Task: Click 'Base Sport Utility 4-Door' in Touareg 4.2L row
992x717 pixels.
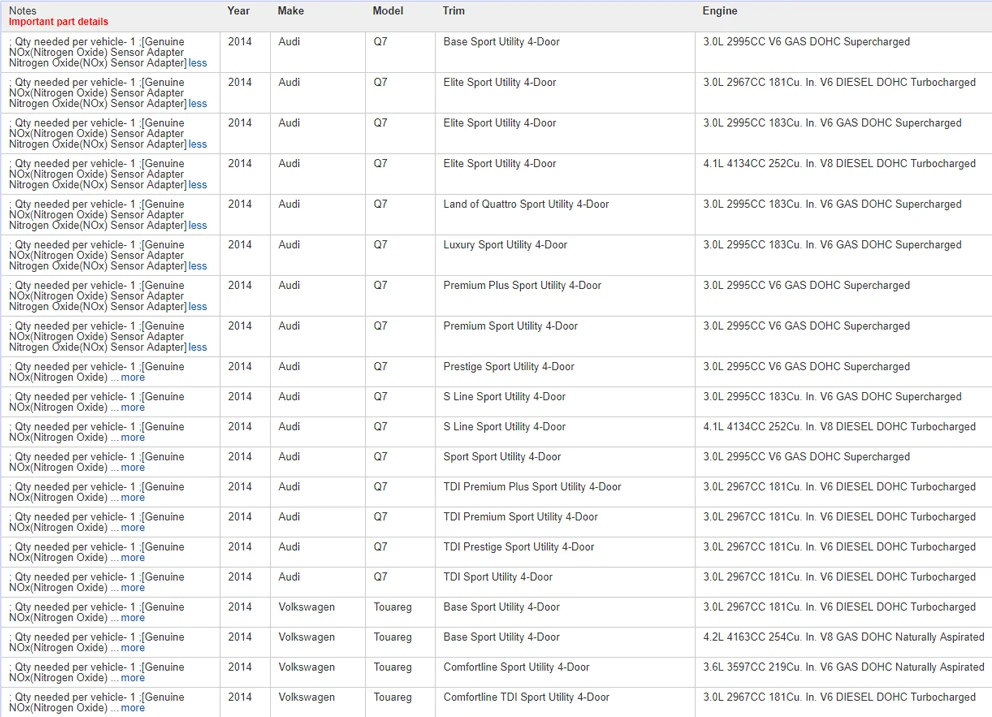Action: click(x=501, y=637)
